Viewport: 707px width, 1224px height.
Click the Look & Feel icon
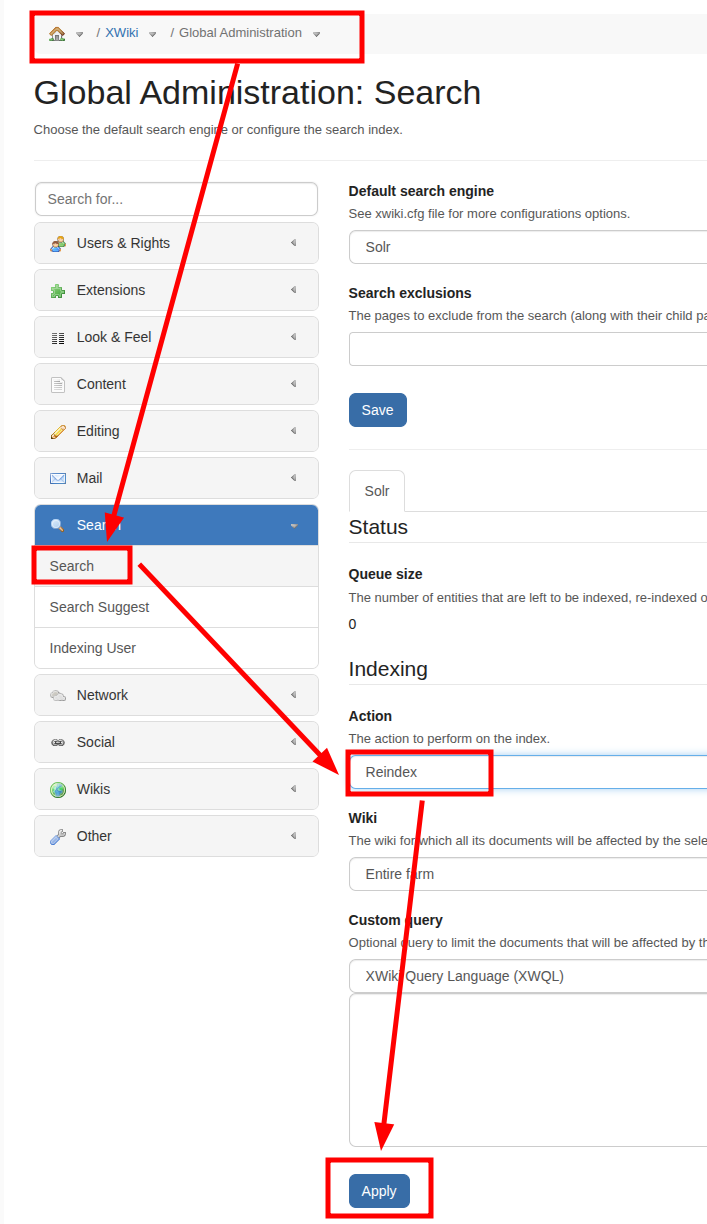[x=58, y=338]
